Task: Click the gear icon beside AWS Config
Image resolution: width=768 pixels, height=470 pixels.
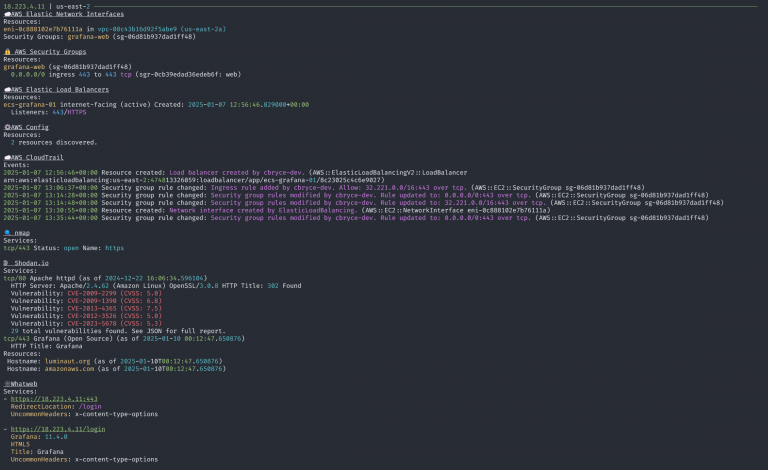Action: click(7, 127)
